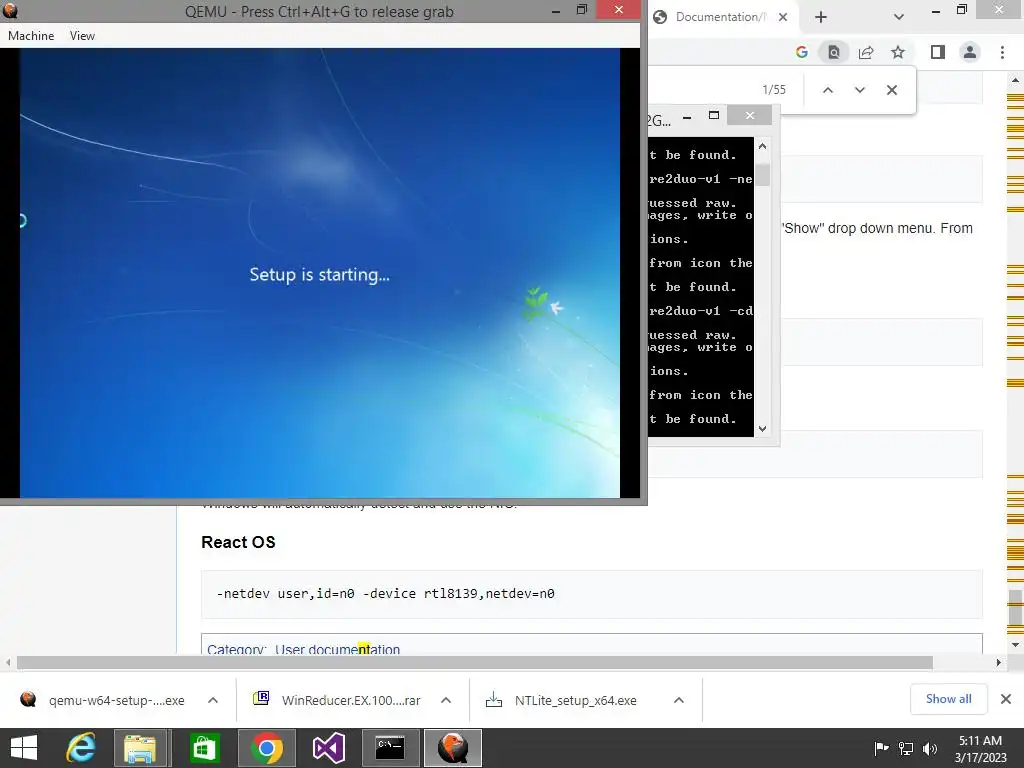
Task: Expand options for NTLite_setup download
Action: coord(679,700)
